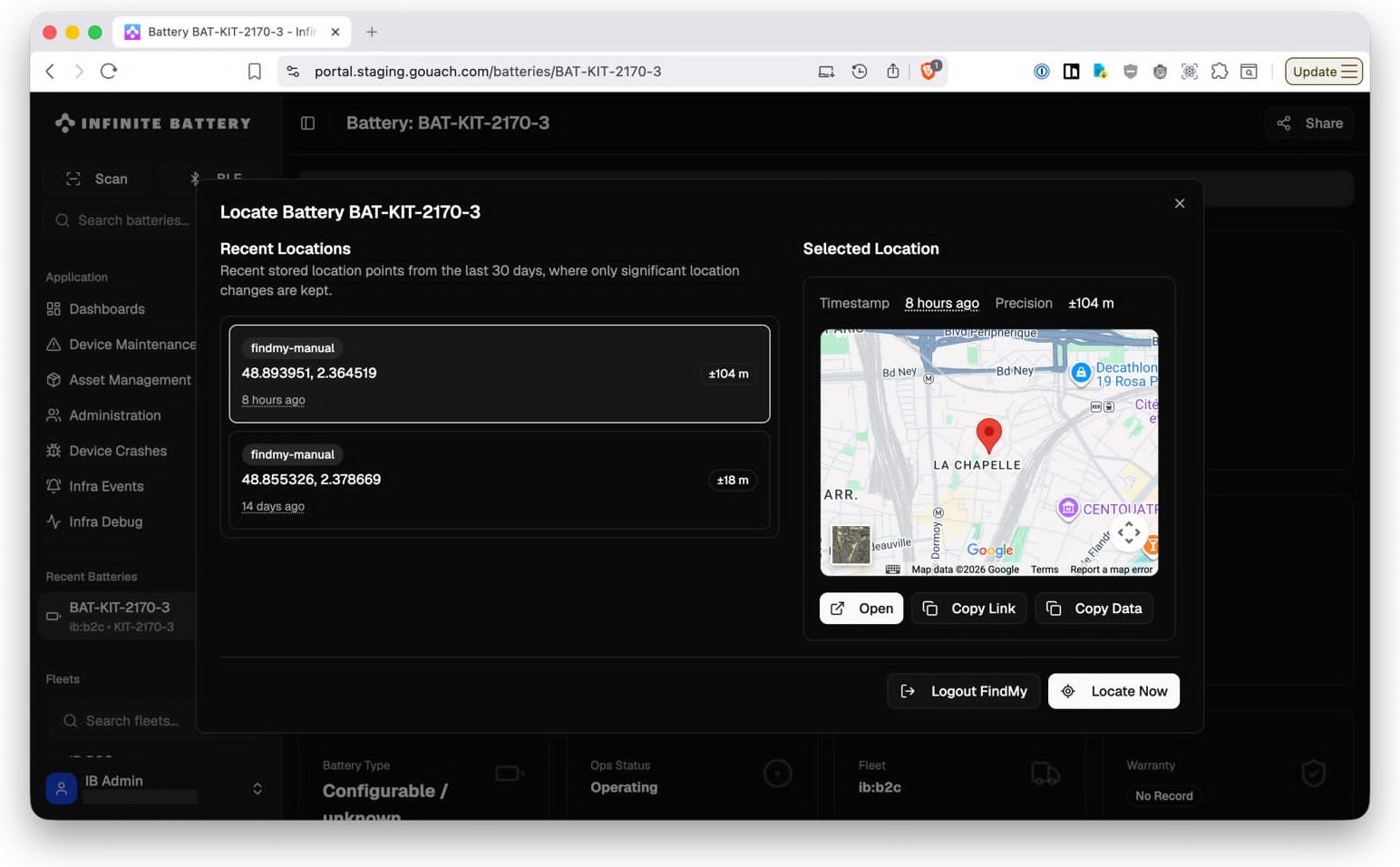The height and width of the screenshot is (867, 1400).
Task: Click Logout FindMy button
Action: pos(963,691)
